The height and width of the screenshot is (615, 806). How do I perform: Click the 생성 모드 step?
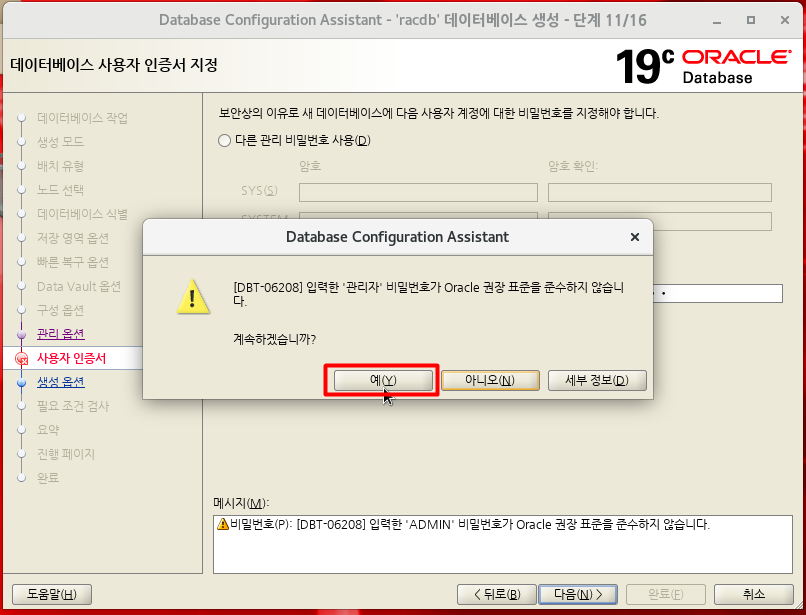point(60,142)
